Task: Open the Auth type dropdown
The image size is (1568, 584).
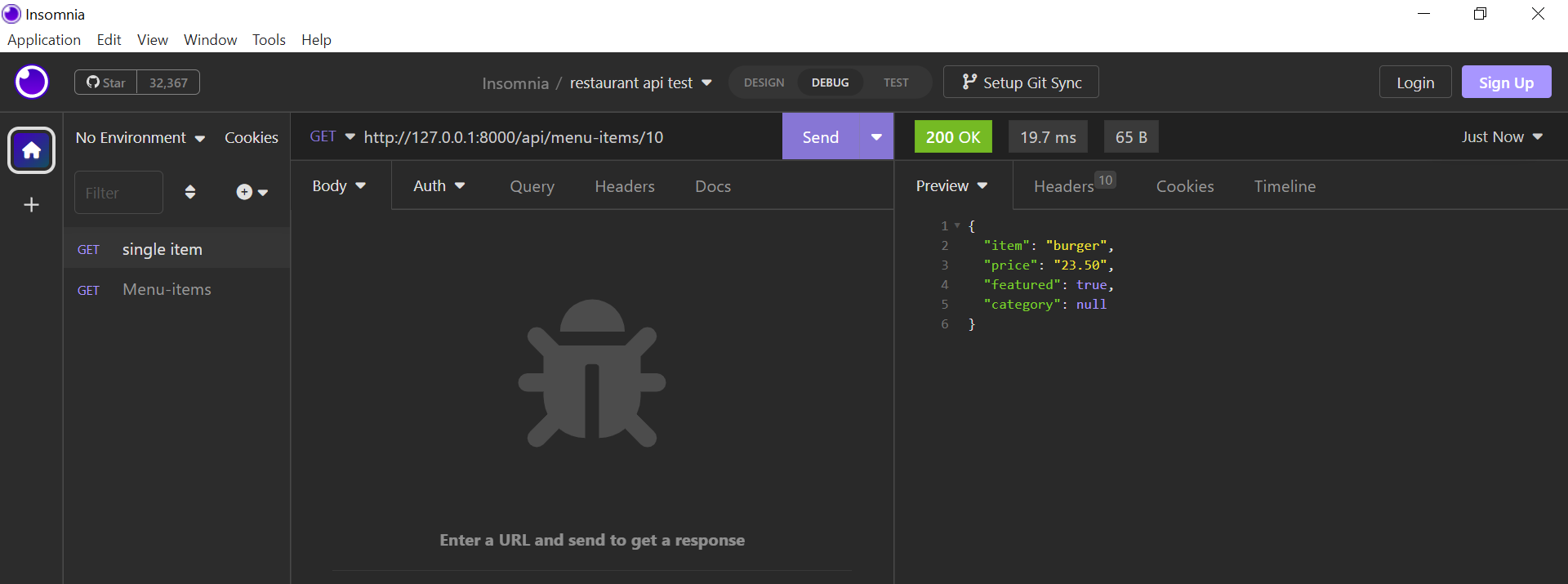Action: pos(439,185)
